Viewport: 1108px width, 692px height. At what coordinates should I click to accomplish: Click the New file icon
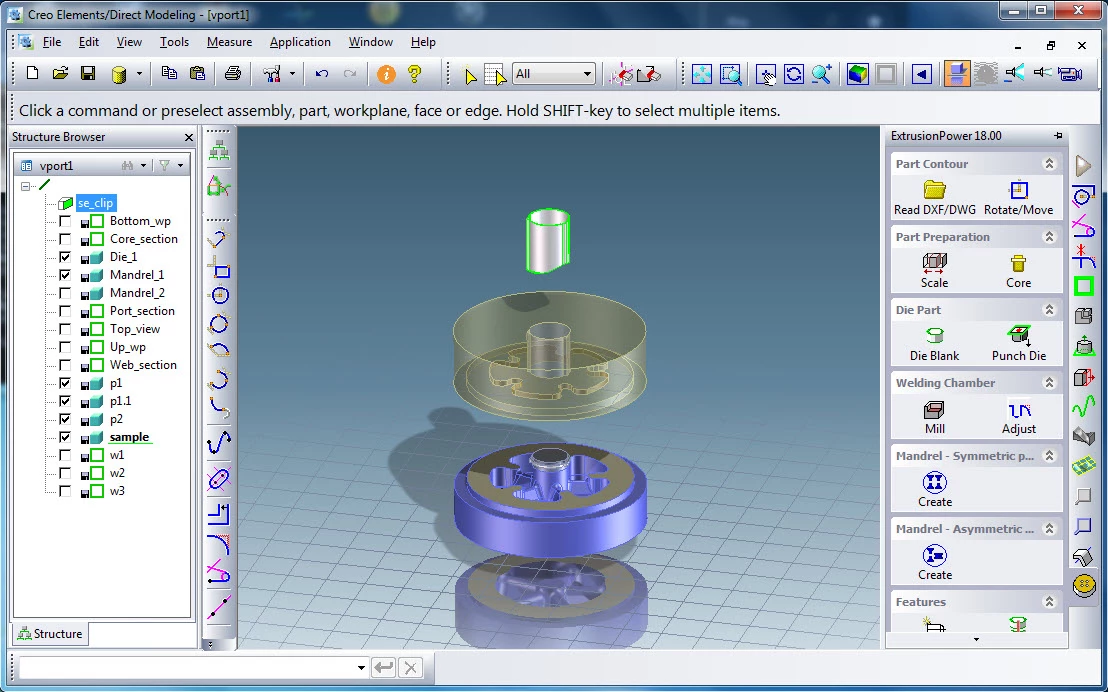coord(32,74)
